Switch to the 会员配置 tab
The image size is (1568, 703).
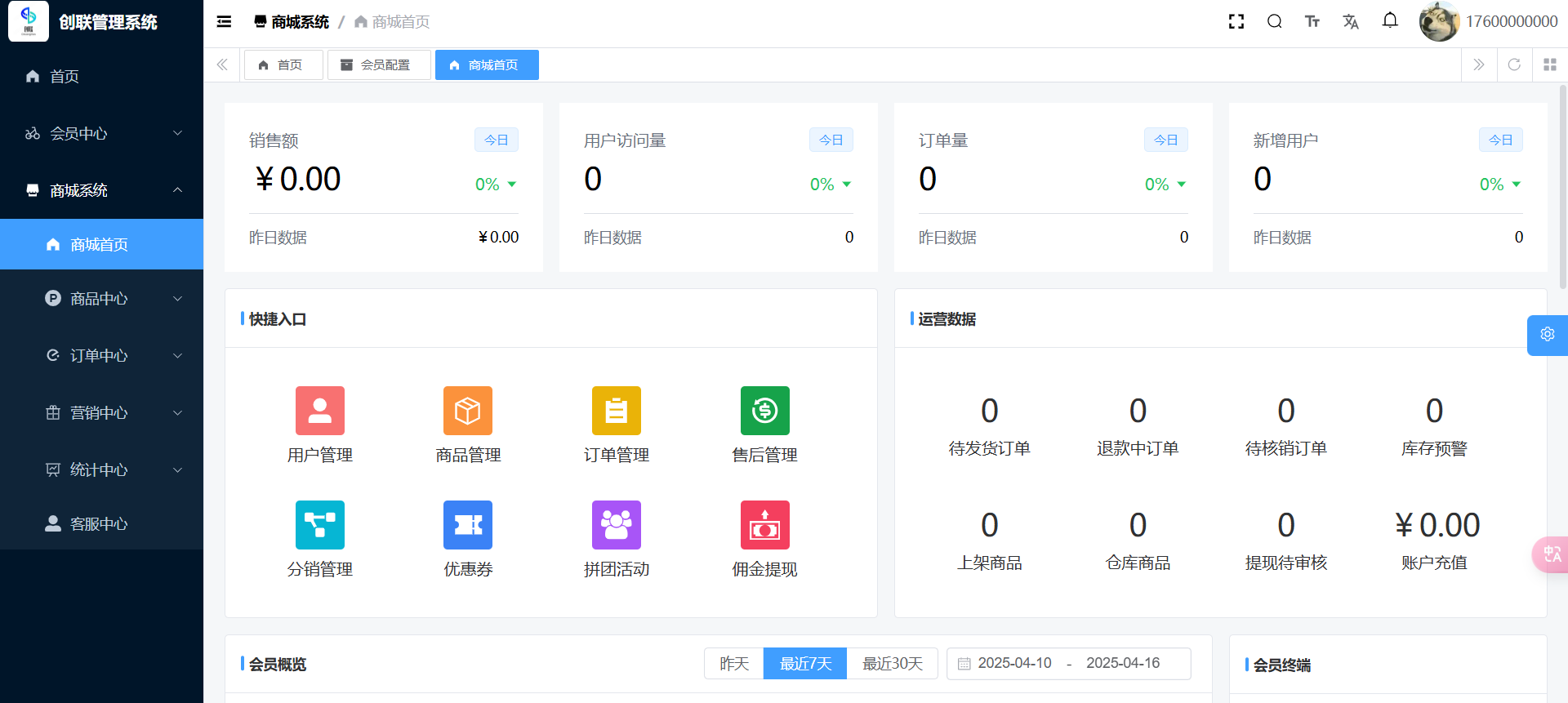click(x=378, y=65)
